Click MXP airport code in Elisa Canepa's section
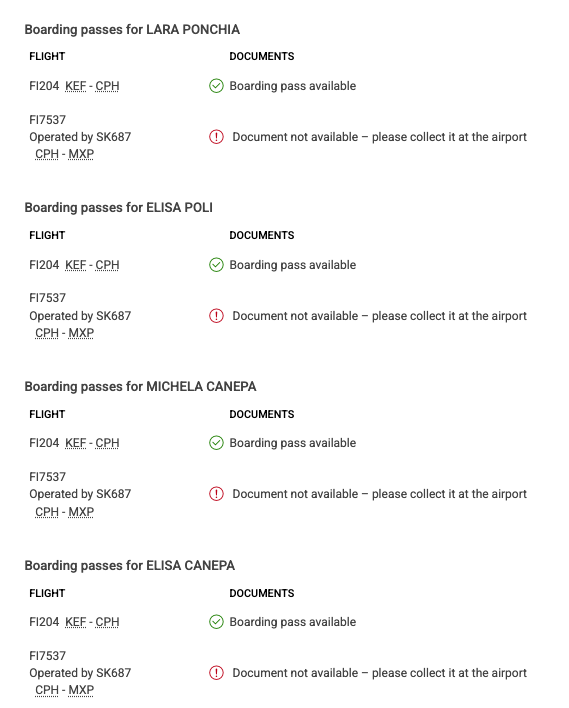This screenshot has width=569, height=708. tap(81, 690)
